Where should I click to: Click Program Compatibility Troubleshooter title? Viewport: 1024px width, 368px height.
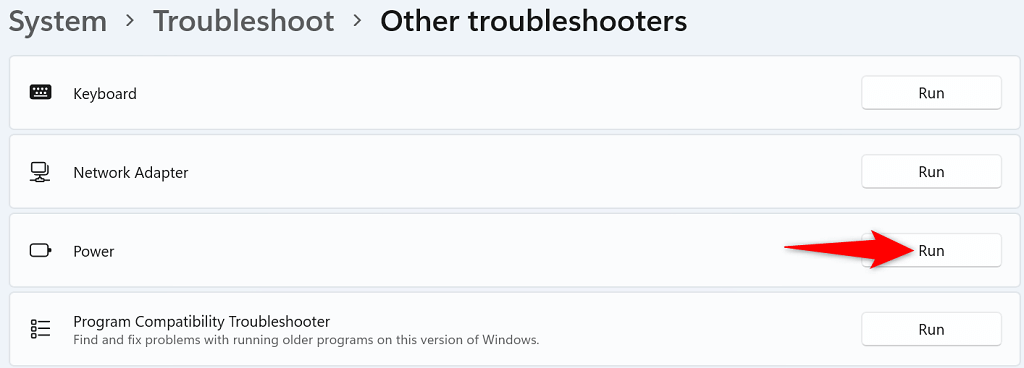click(202, 322)
